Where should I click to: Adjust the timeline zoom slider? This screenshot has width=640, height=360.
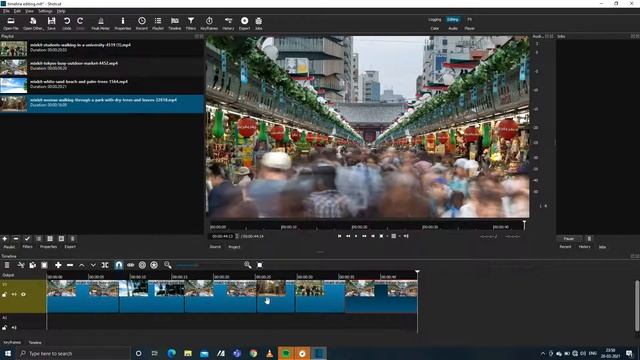click(x=208, y=265)
